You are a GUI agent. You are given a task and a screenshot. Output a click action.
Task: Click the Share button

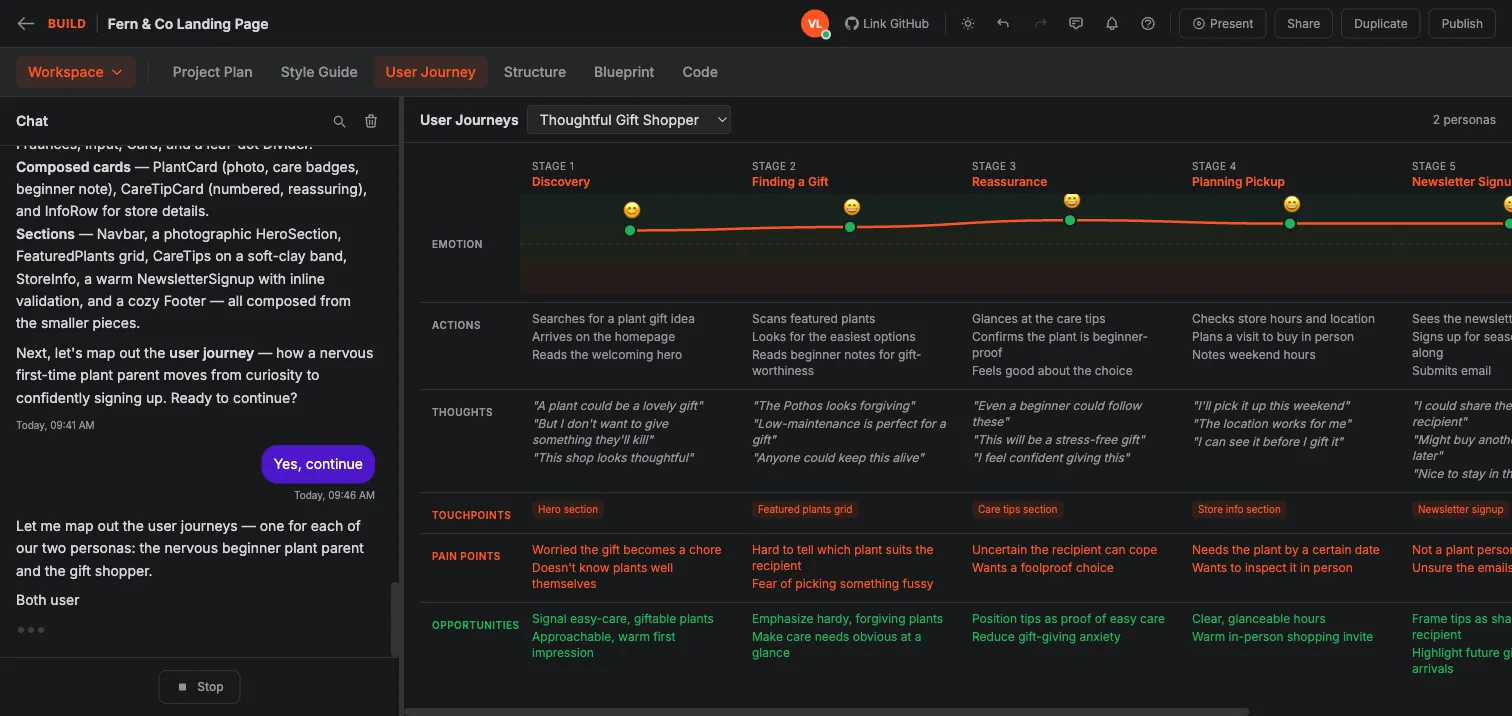point(1303,24)
